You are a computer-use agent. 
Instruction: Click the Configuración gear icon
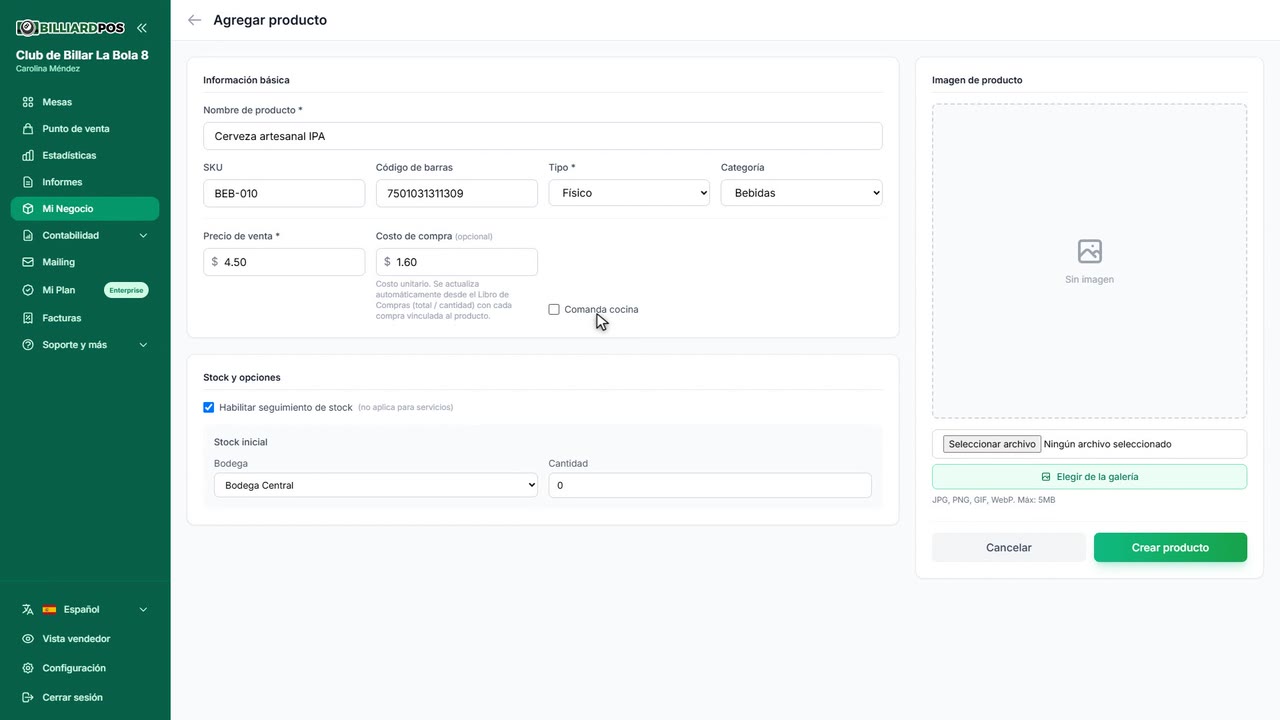28,668
